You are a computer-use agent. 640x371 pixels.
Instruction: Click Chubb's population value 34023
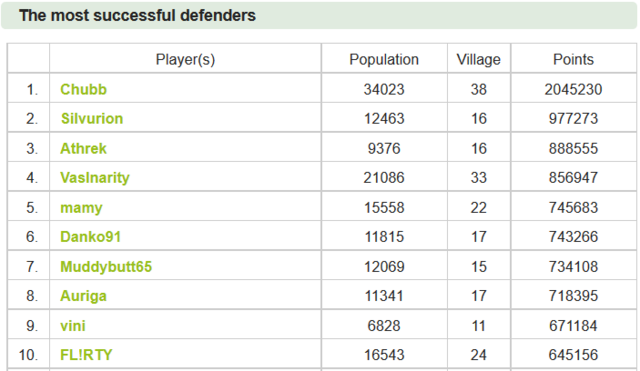click(x=384, y=89)
